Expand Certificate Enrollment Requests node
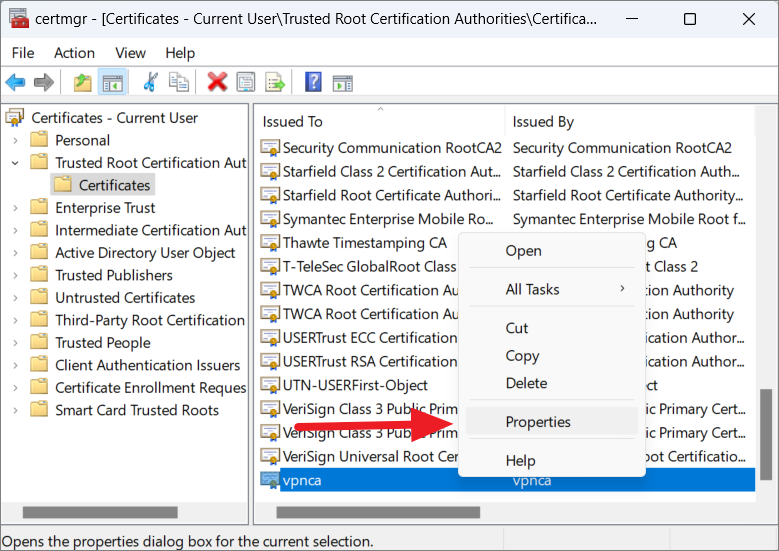 point(15,388)
